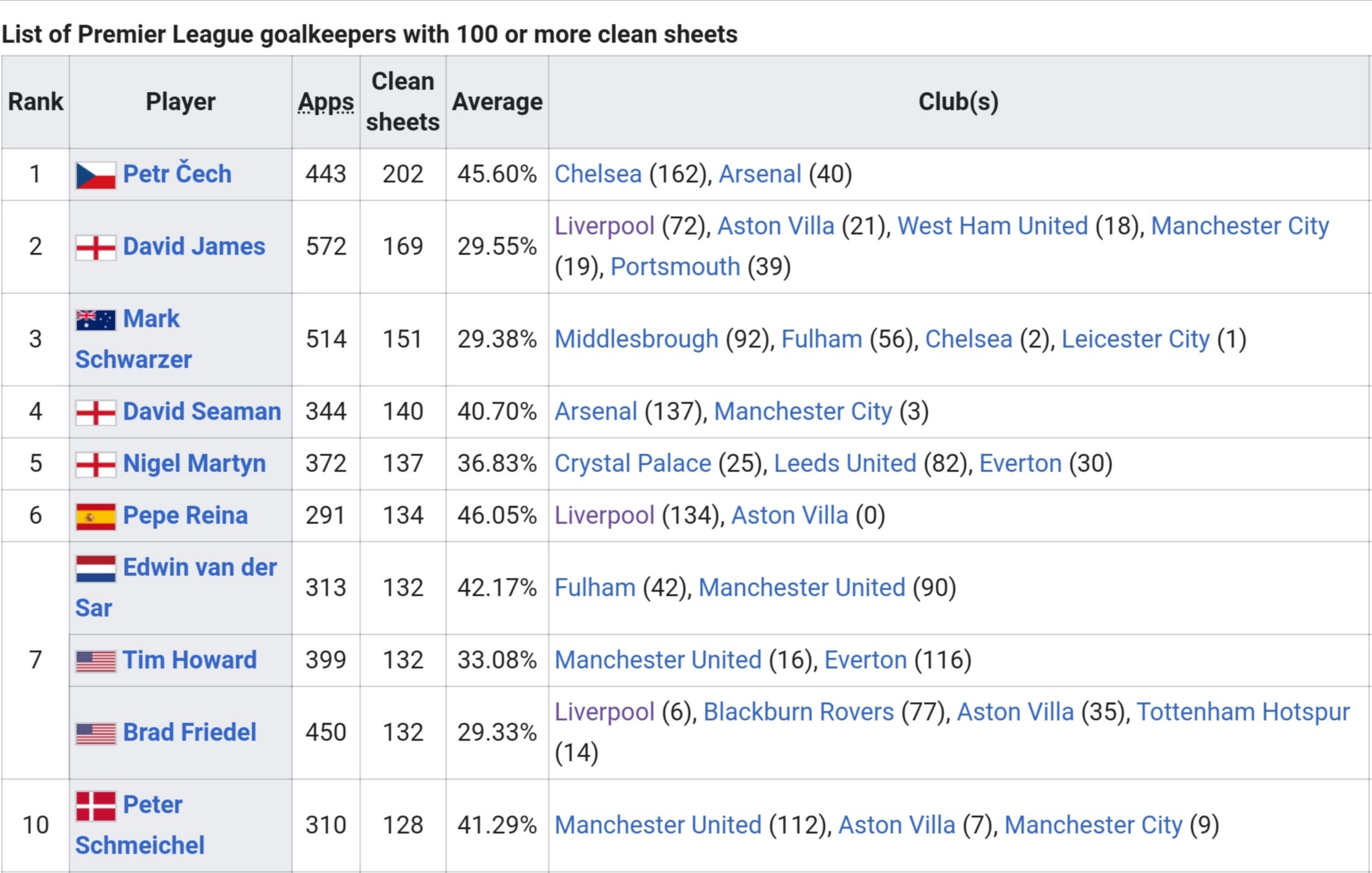Screen dimensions: 1372x873
Task: Open the Crystal Palace club link
Action: 632,463
